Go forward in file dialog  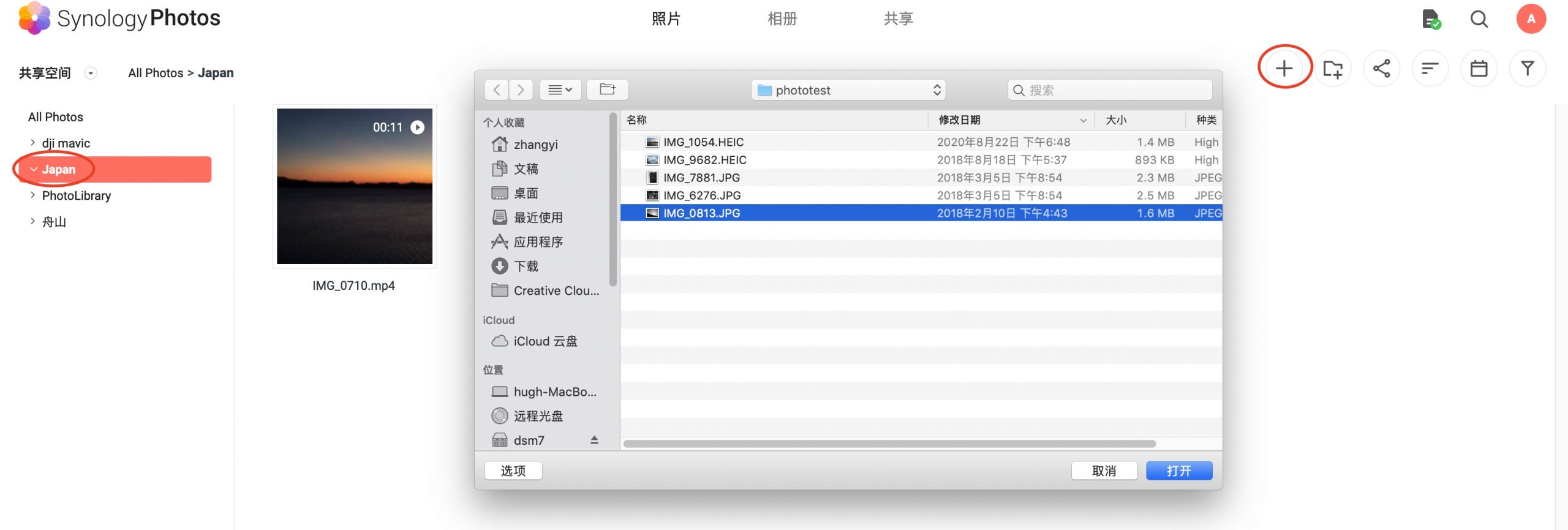tap(521, 90)
